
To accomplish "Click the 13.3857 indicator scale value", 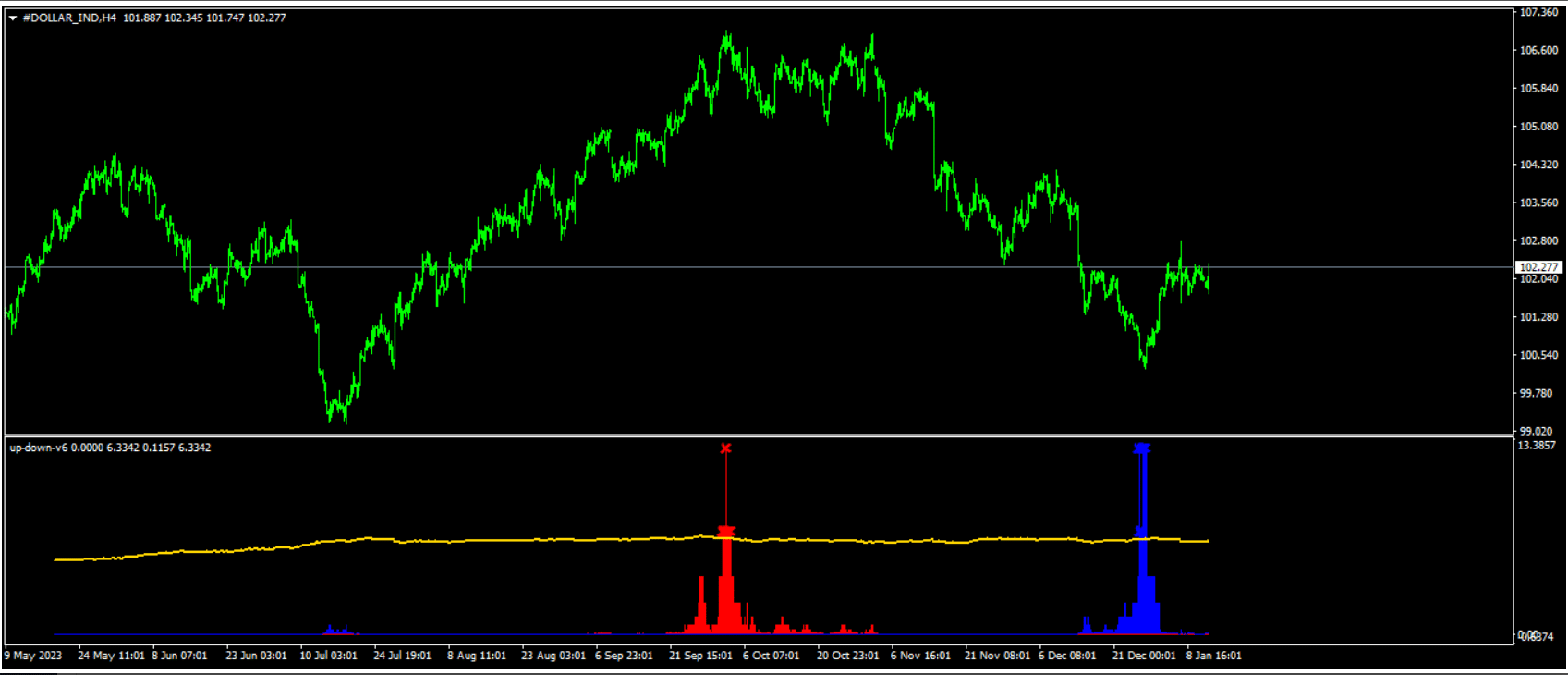I will pyautogui.click(x=1537, y=446).
